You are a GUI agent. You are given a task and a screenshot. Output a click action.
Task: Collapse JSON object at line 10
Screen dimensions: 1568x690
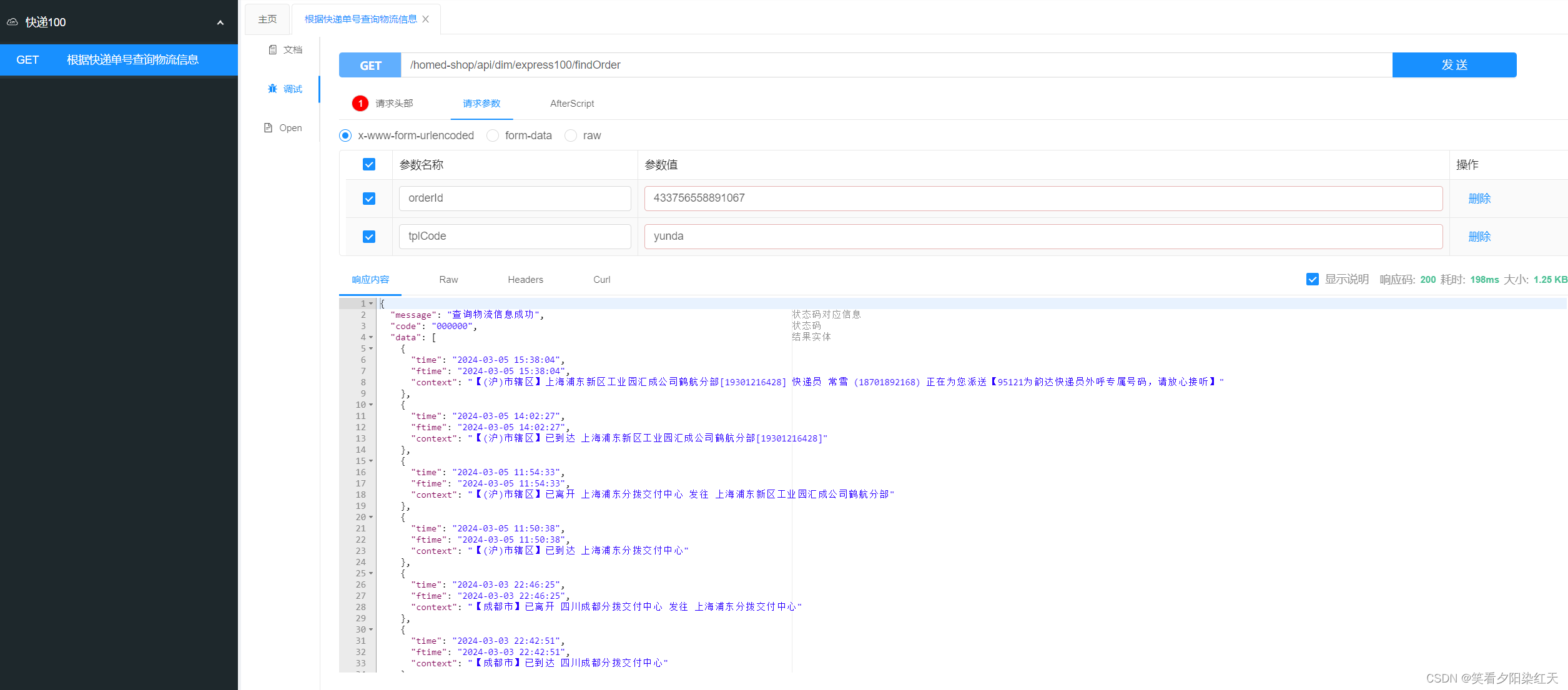tap(371, 405)
